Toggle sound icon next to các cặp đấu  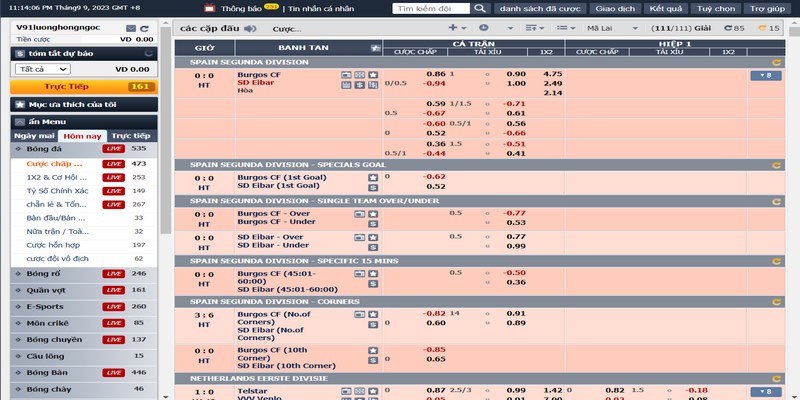tap(250, 29)
